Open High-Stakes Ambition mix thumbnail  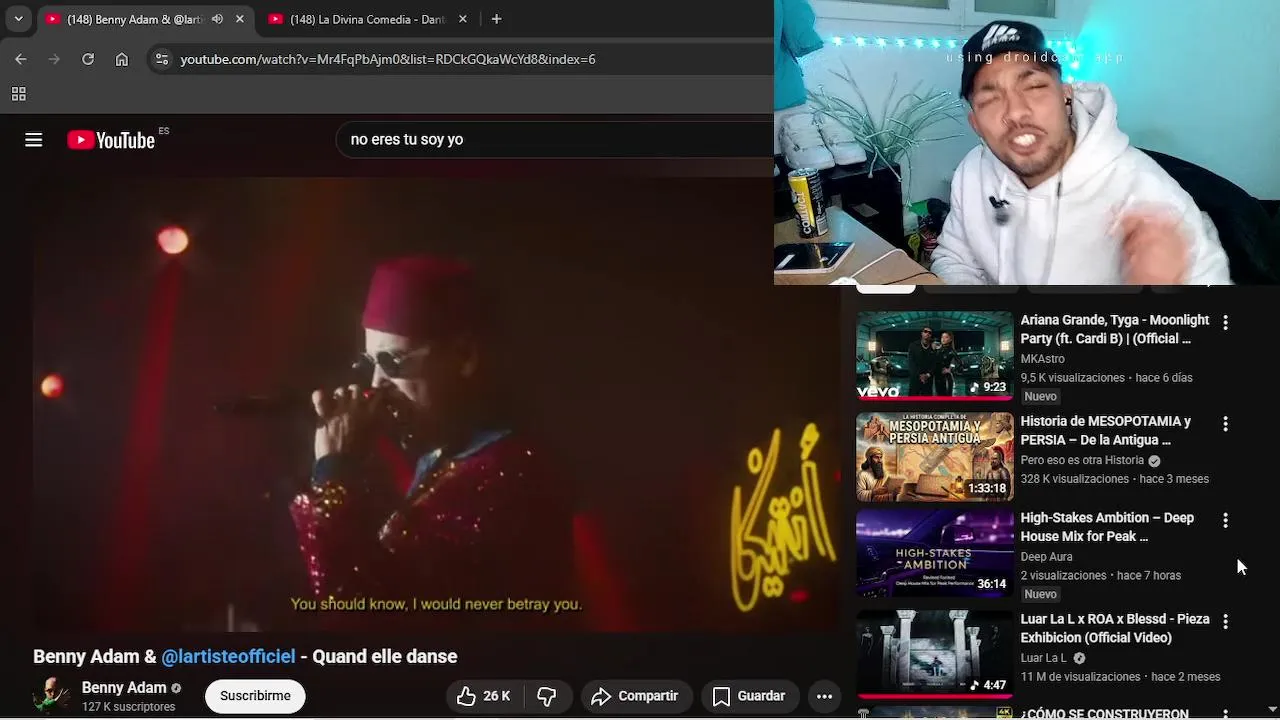(934, 553)
